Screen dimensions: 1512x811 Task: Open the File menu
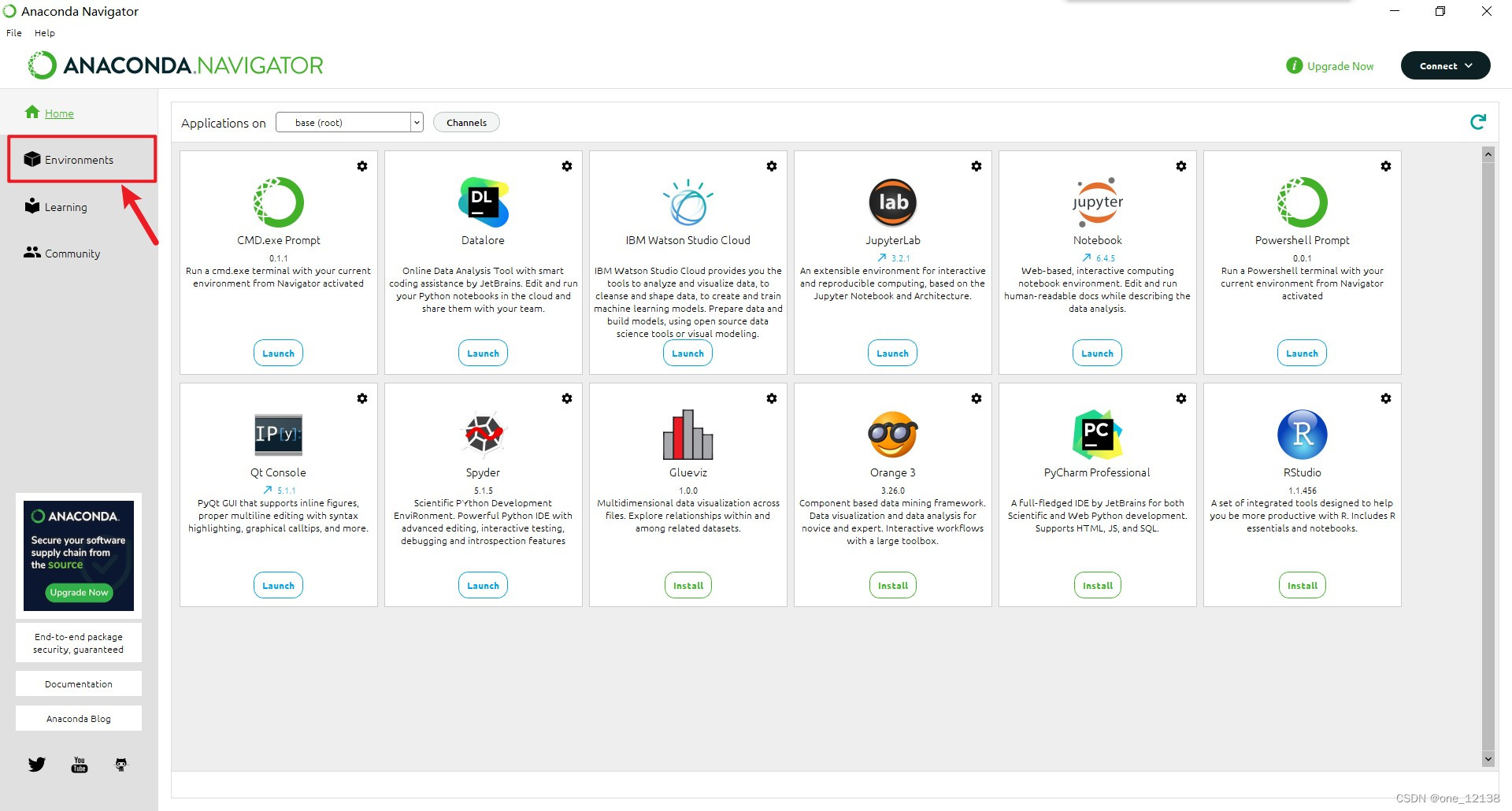(x=14, y=33)
